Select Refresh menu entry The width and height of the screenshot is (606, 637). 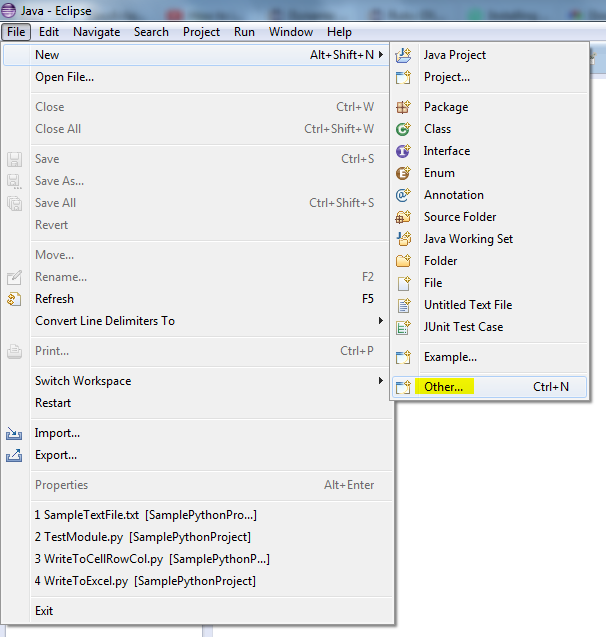[x=197, y=299]
